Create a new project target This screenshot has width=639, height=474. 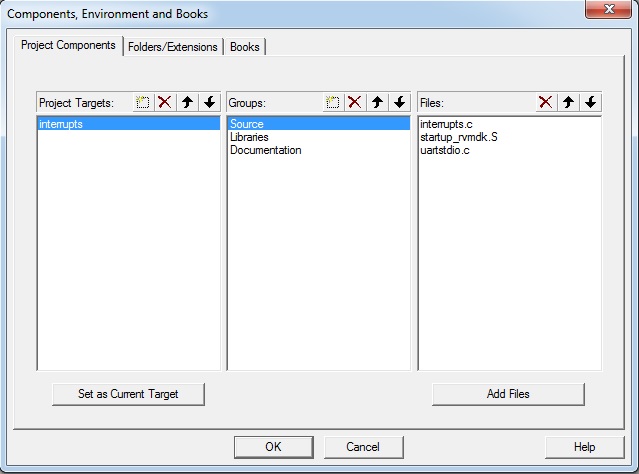point(143,102)
